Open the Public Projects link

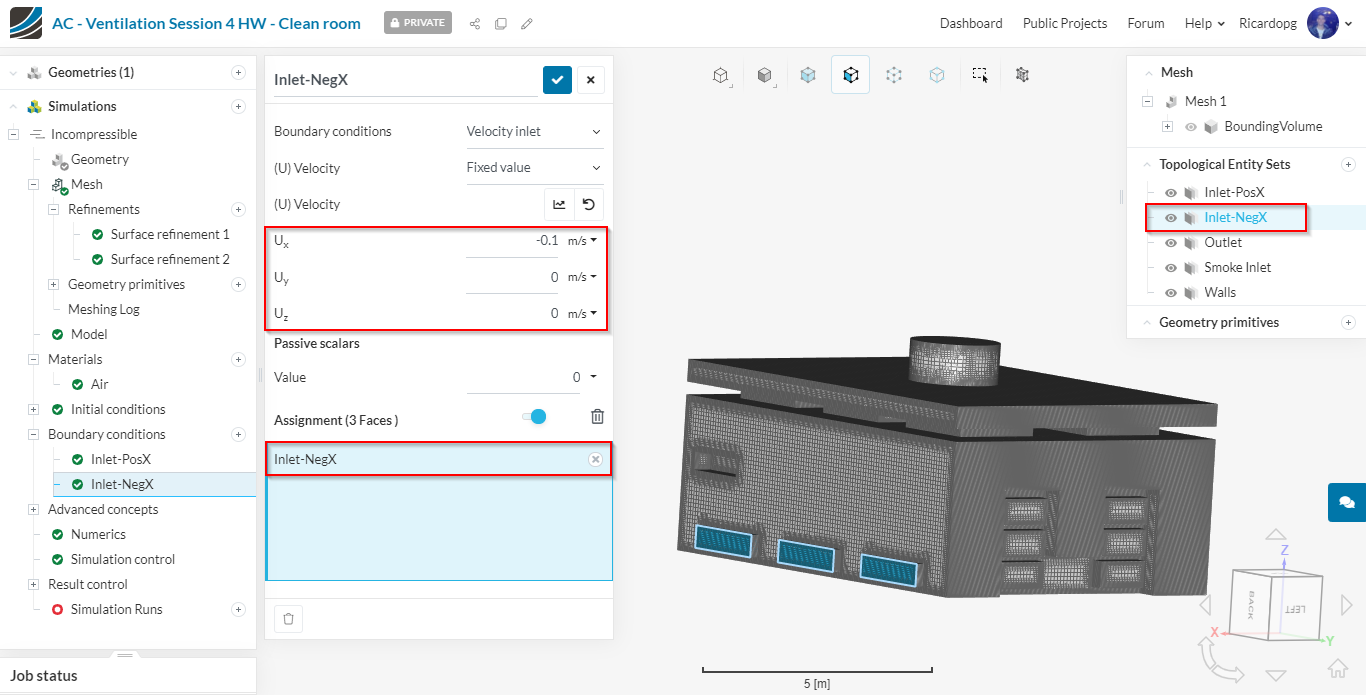click(x=1064, y=23)
